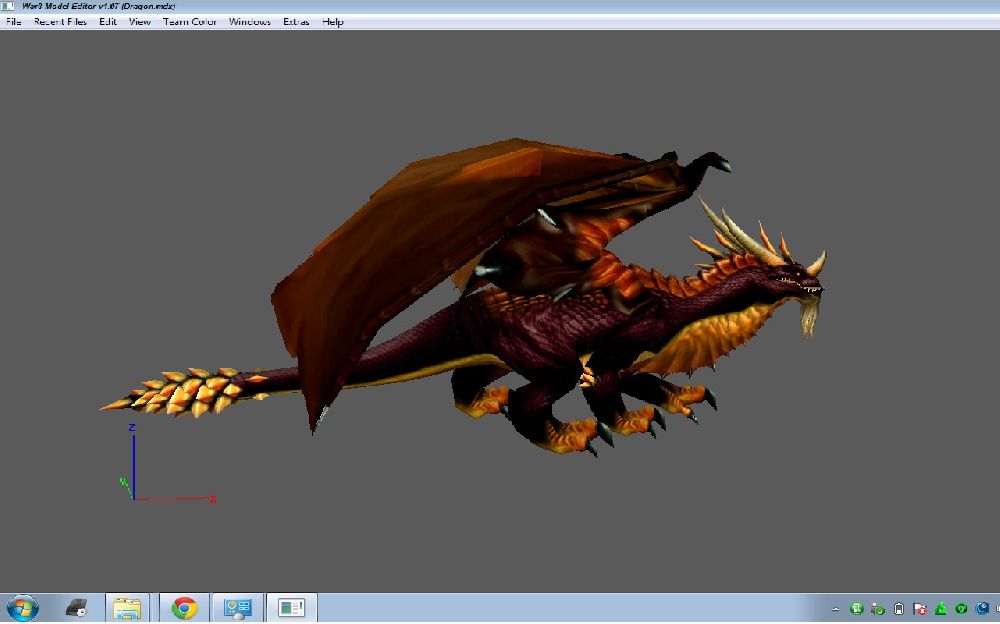Open Windows Explorer from the taskbar
The height and width of the screenshot is (624, 1000).
click(x=127, y=608)
